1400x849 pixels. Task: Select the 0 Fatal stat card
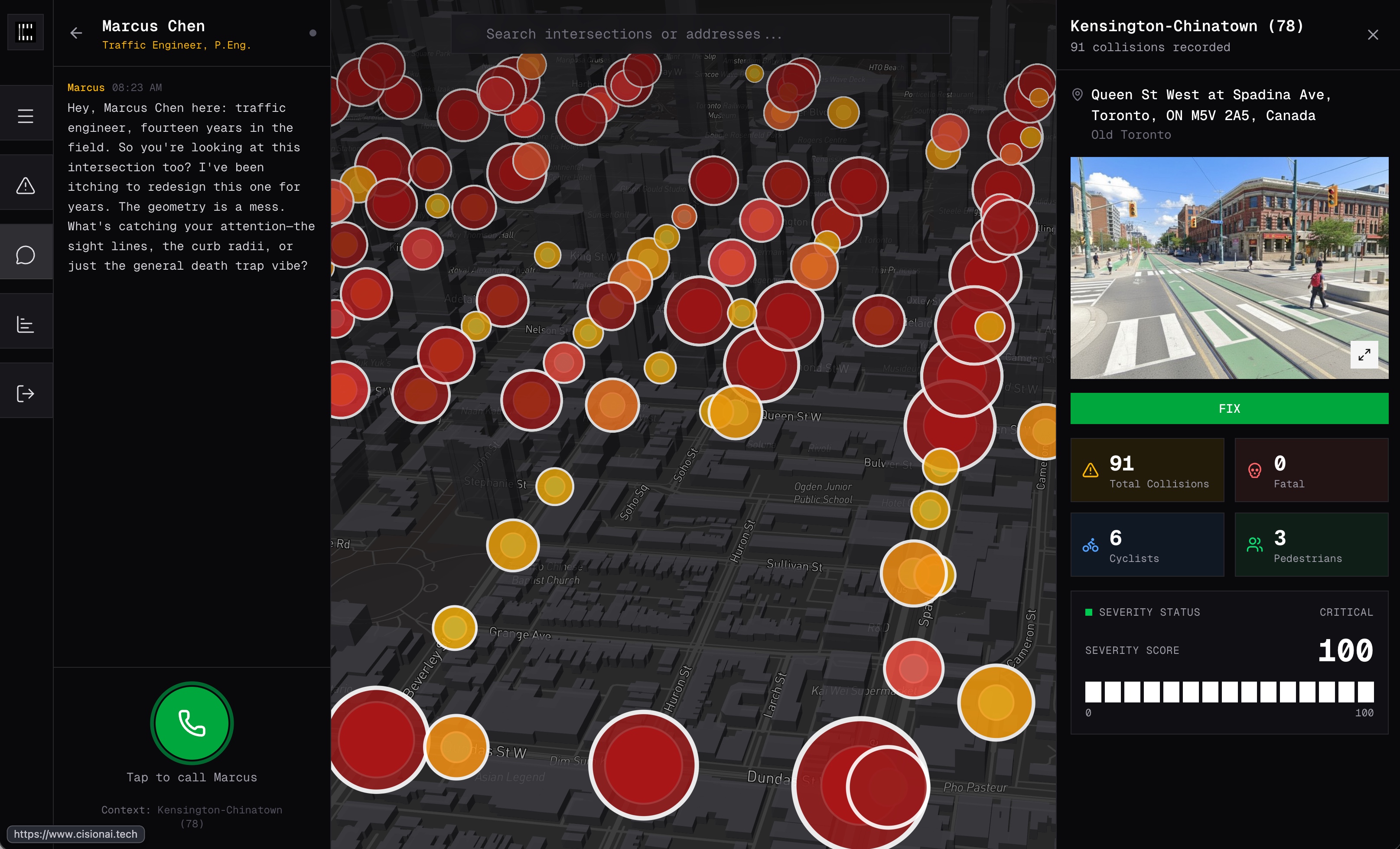pyautogui.click(x=1311, y=470)
